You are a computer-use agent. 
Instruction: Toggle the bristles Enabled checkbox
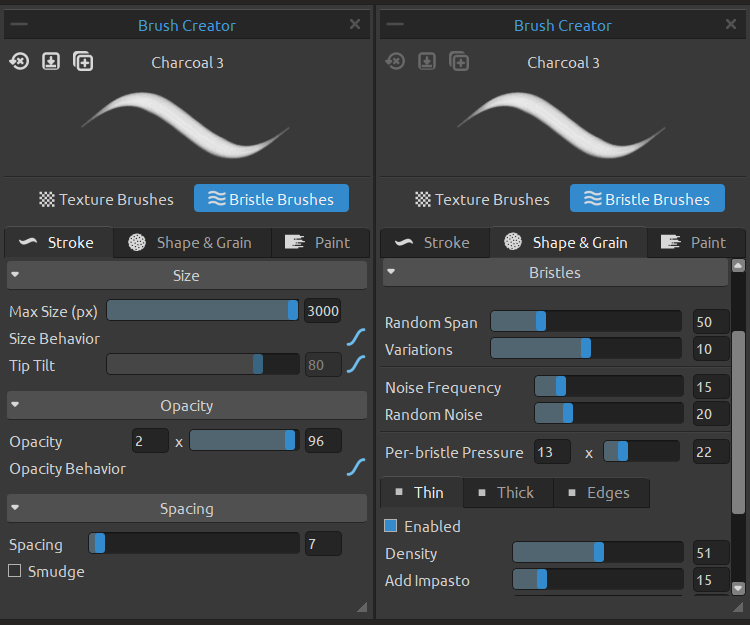[x=391, y=526]
